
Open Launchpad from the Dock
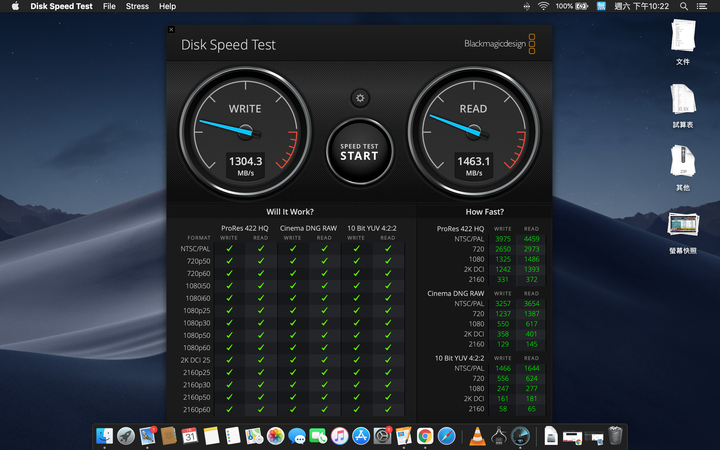[126, 436]
